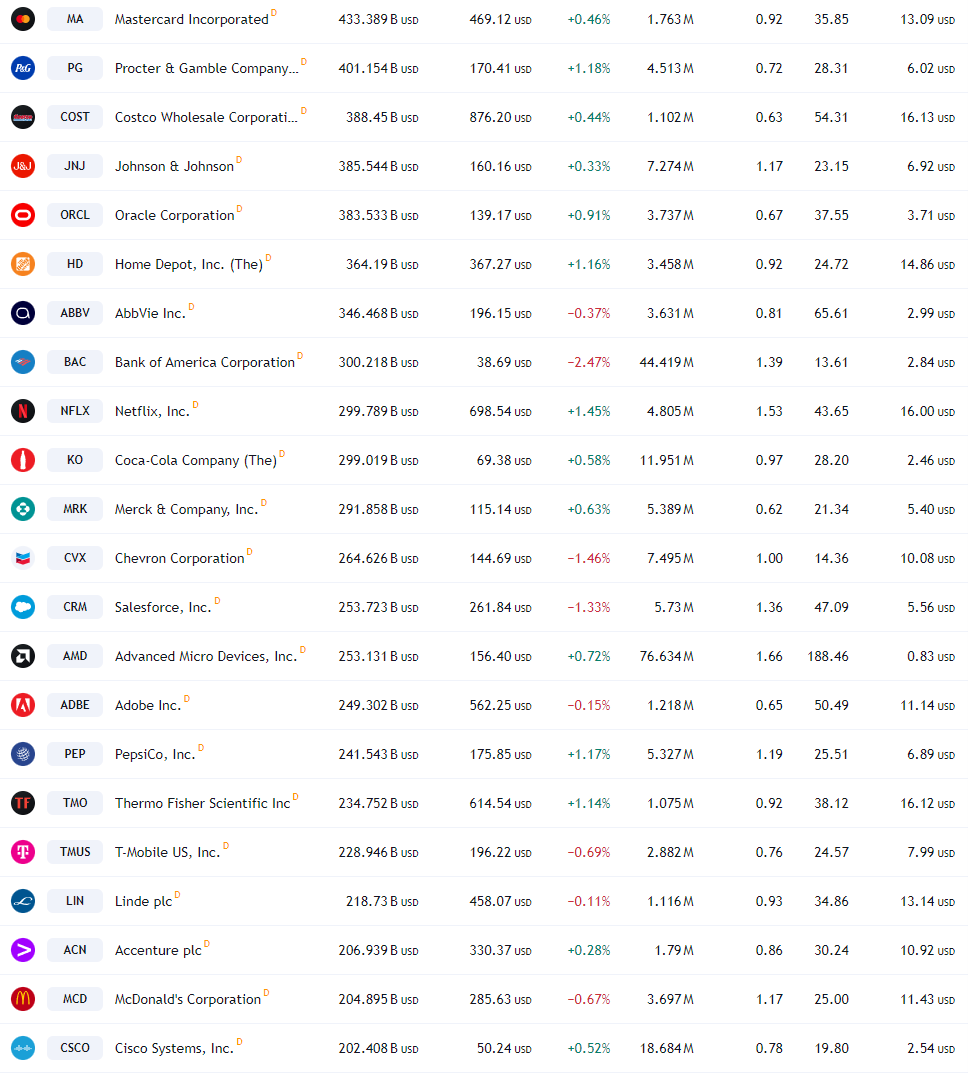Open McDonald's Corporation company link

[x=187, y=999]
